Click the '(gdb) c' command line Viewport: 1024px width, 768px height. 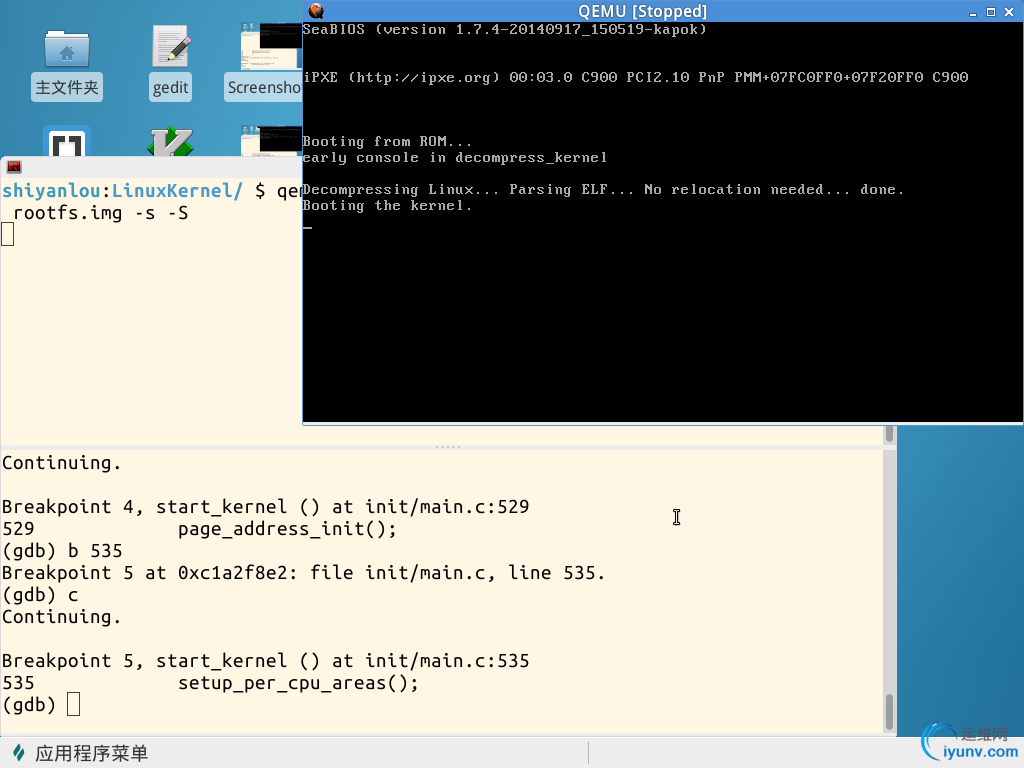[x=40, y=596]
